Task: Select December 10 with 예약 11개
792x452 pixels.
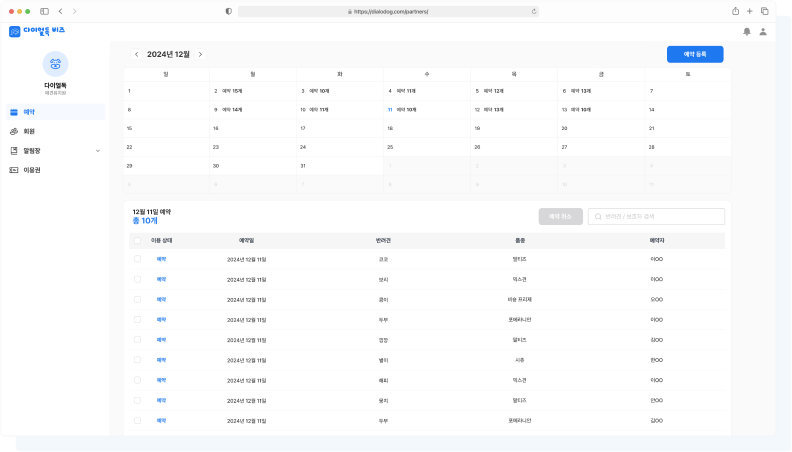Action: 340,110
